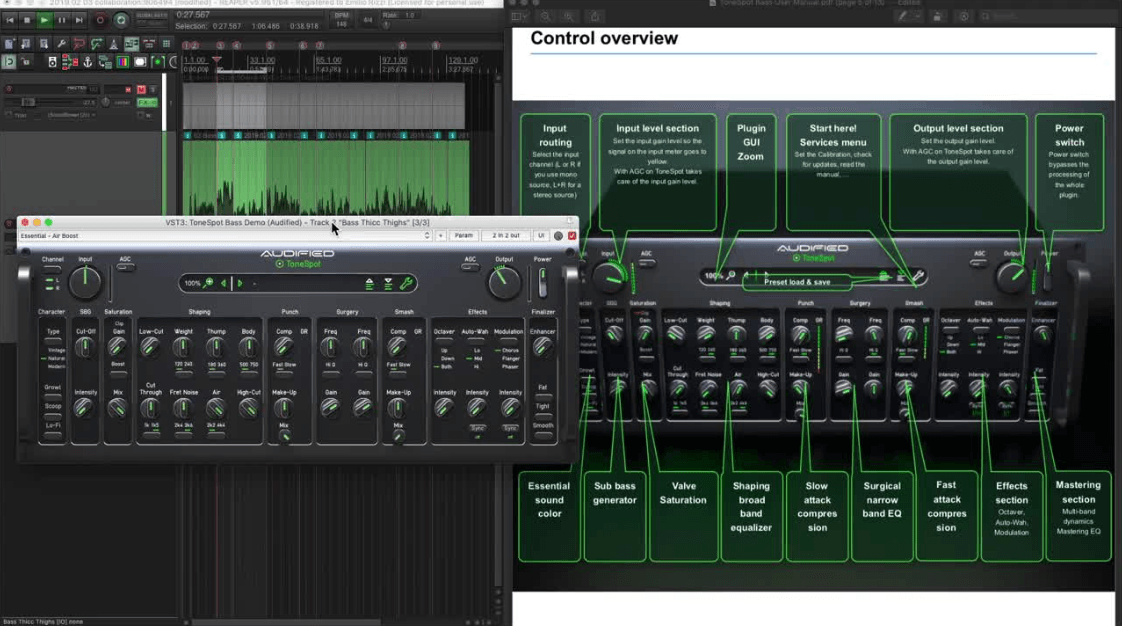Click the BPM tempo field in transport
This screenshot has height=626, width=1122.
(x=341, y=20)
